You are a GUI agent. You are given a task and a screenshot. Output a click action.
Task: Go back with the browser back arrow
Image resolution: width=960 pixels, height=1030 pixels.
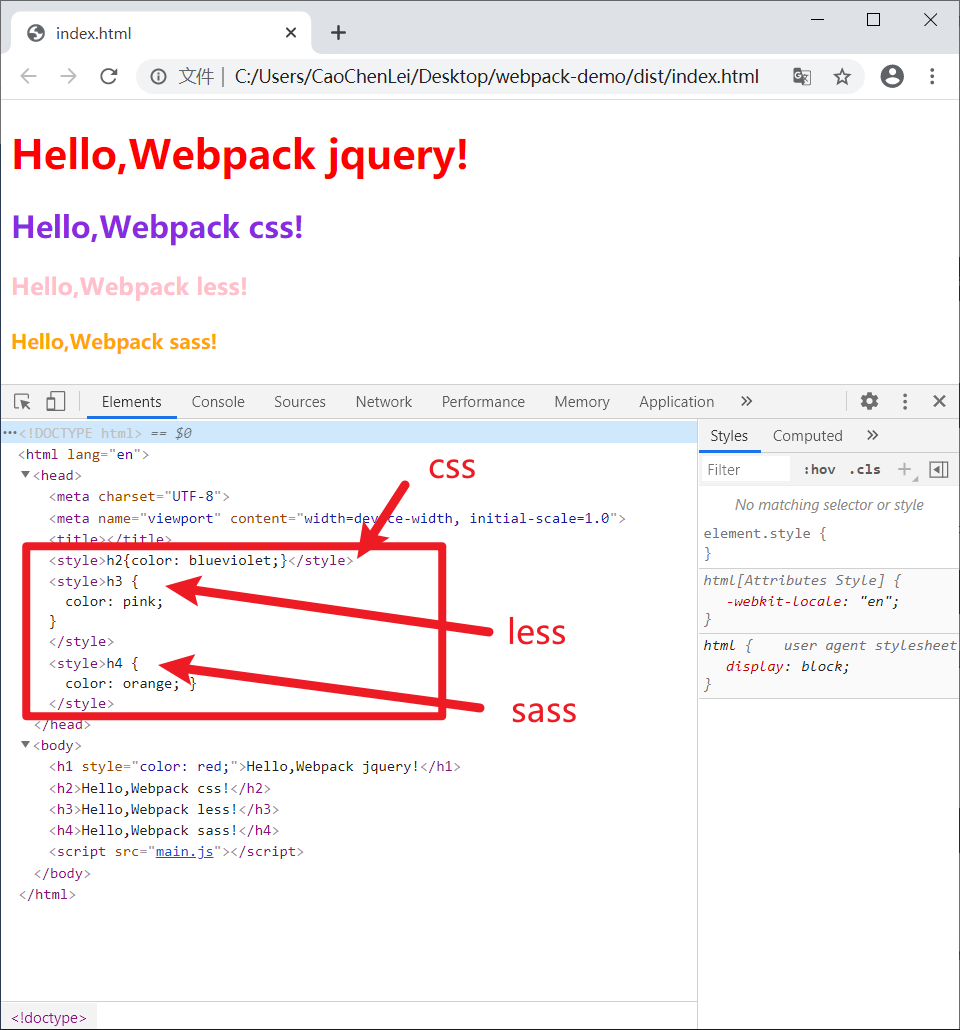click(x=28, y=76)
